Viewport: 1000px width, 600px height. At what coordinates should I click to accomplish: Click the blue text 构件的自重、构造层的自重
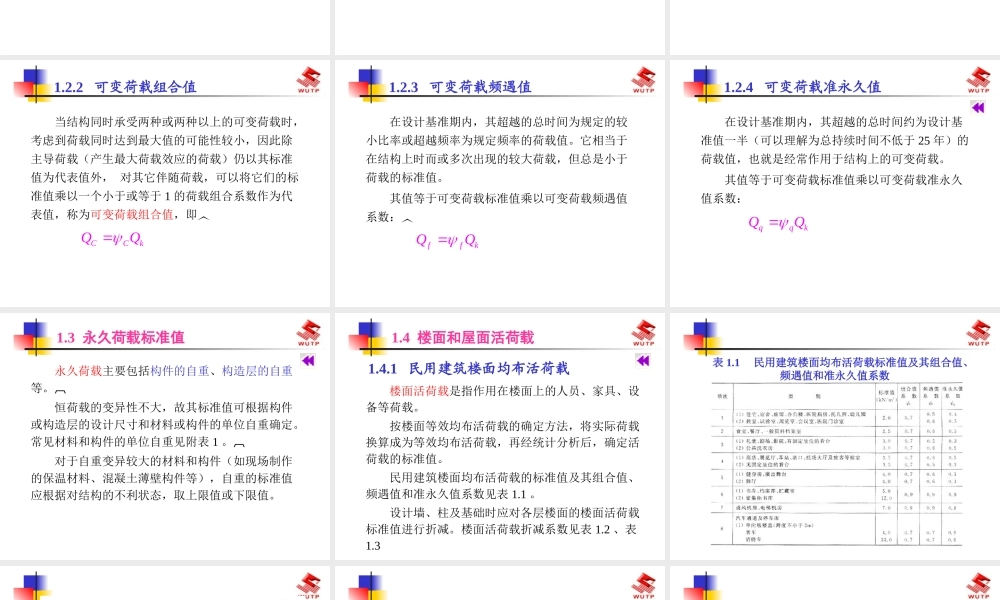222,370
